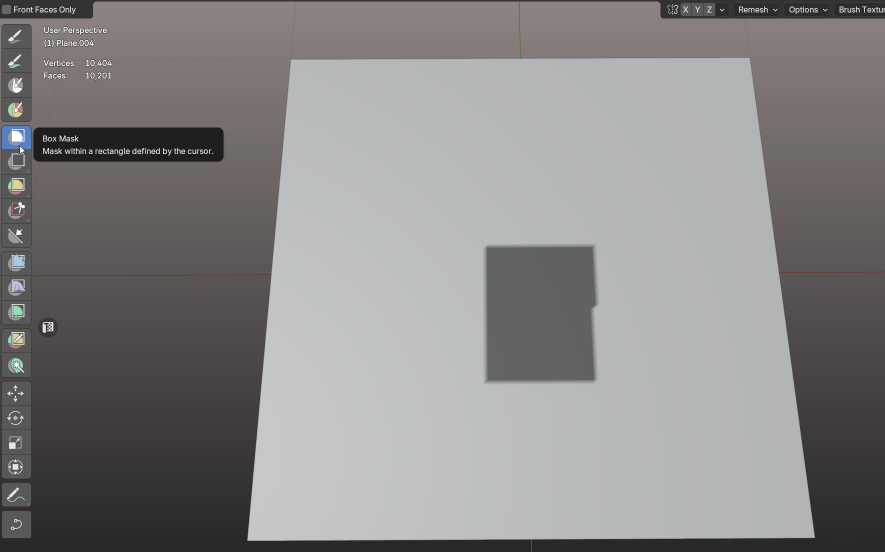Select the Box Mask tool
Viewport: 885px width, 552px height.
pos(16,137)
